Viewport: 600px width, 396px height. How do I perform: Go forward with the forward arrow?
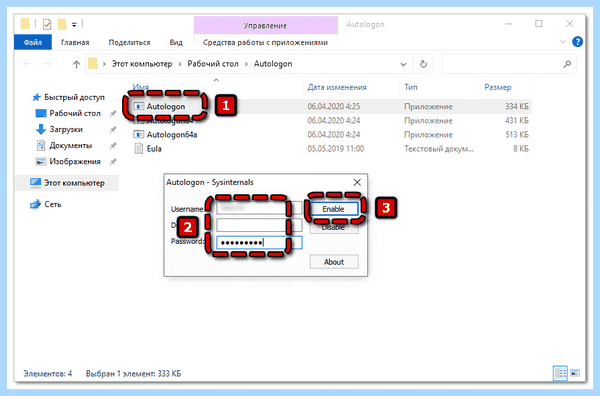pos(46,64)
